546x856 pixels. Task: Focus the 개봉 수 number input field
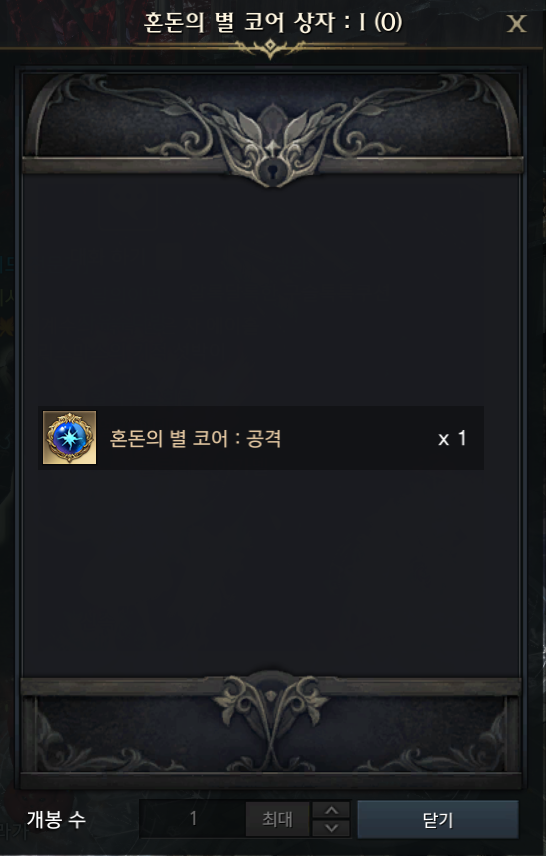coord(192,819)
